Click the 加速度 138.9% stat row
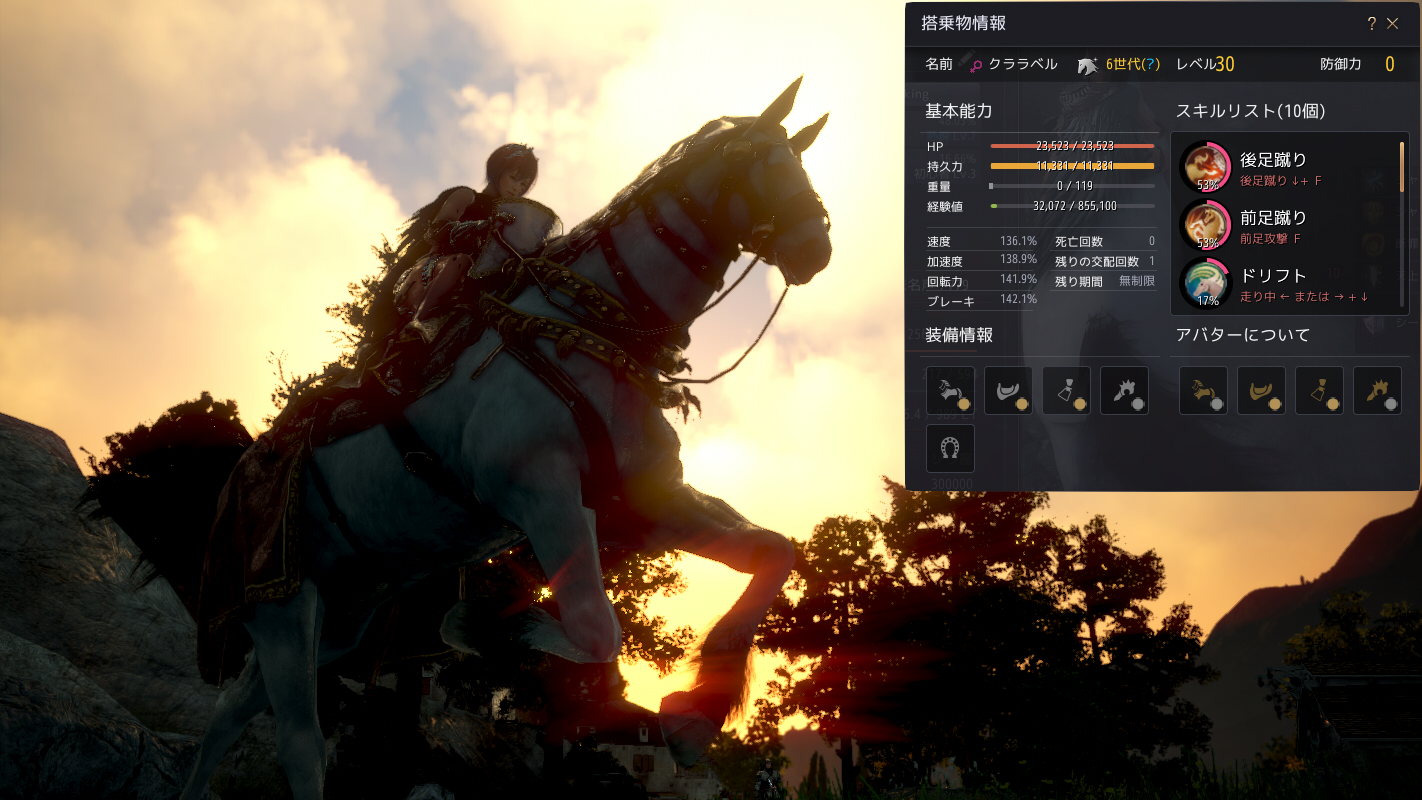This screenshot has height=800, width=1422. [x=982, y=261]
